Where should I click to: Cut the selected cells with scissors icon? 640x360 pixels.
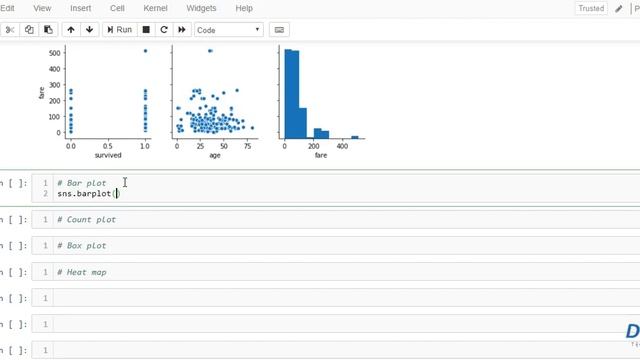click(10, 30)
